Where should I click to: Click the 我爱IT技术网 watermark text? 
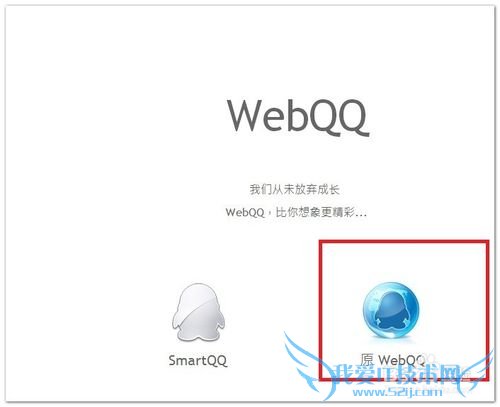(397, 374)
